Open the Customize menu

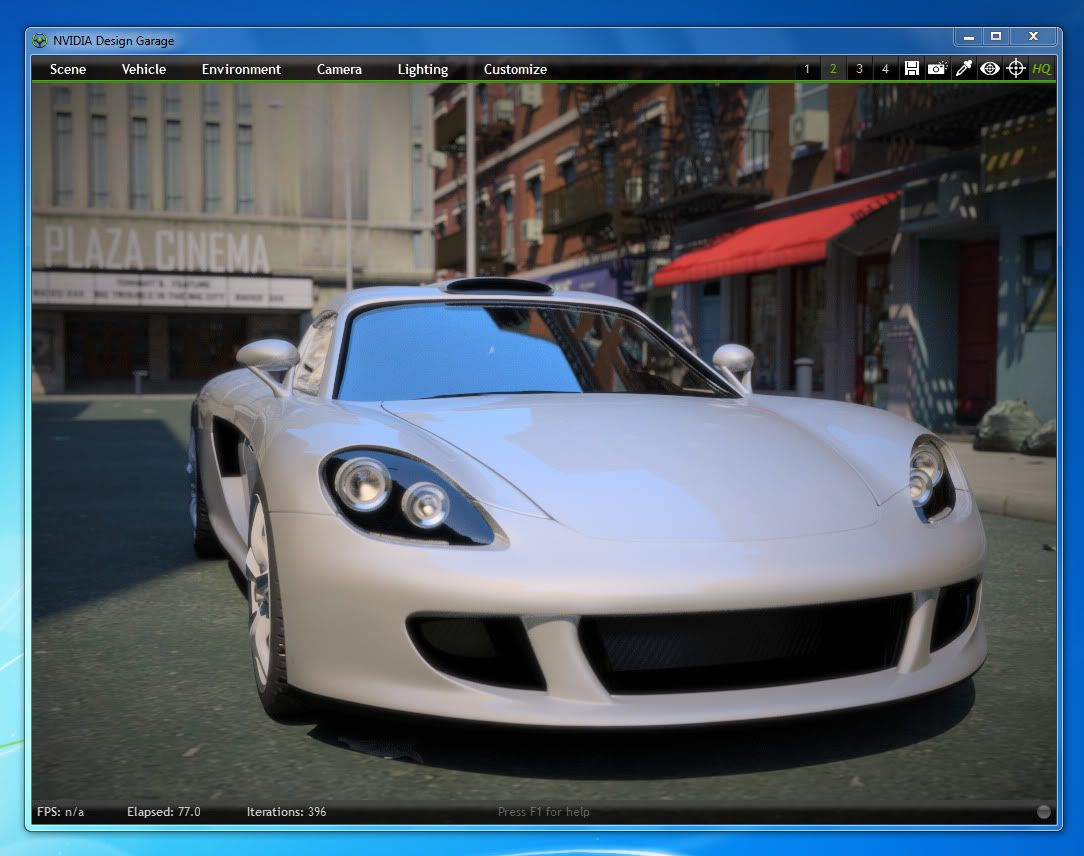point(515,69)
